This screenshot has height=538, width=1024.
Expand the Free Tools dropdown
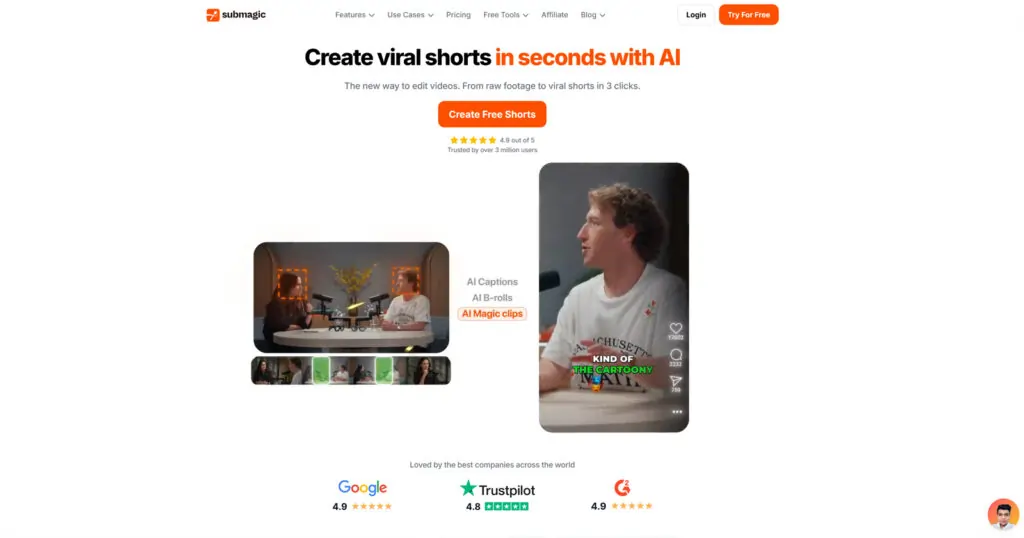coord(505,15)
